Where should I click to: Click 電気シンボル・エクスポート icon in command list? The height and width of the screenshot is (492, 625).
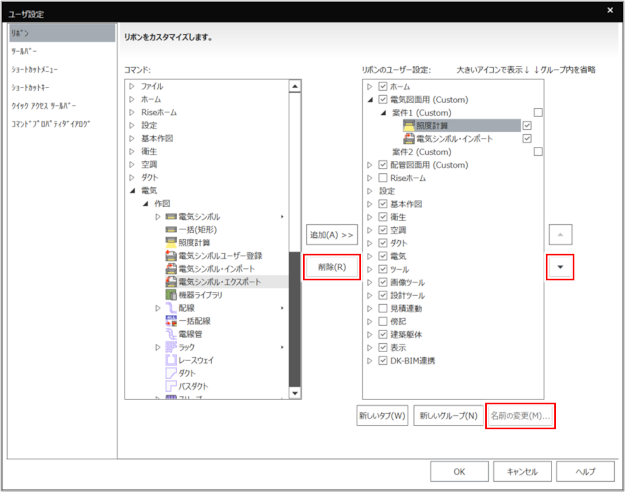[171, 282]
